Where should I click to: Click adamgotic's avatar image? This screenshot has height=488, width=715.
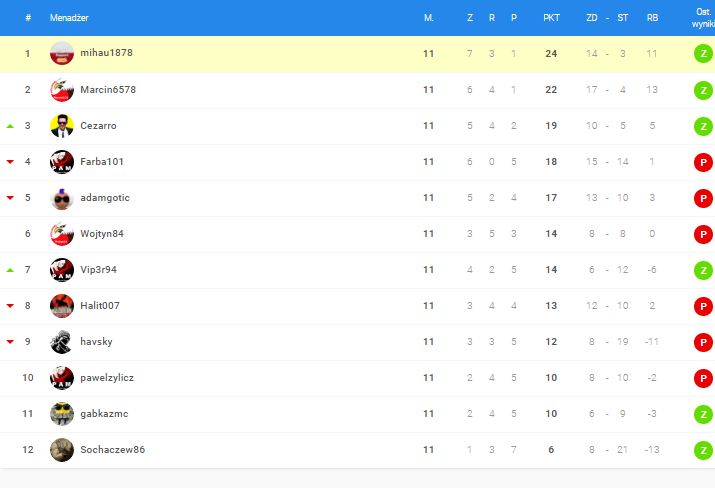[62, 198]
